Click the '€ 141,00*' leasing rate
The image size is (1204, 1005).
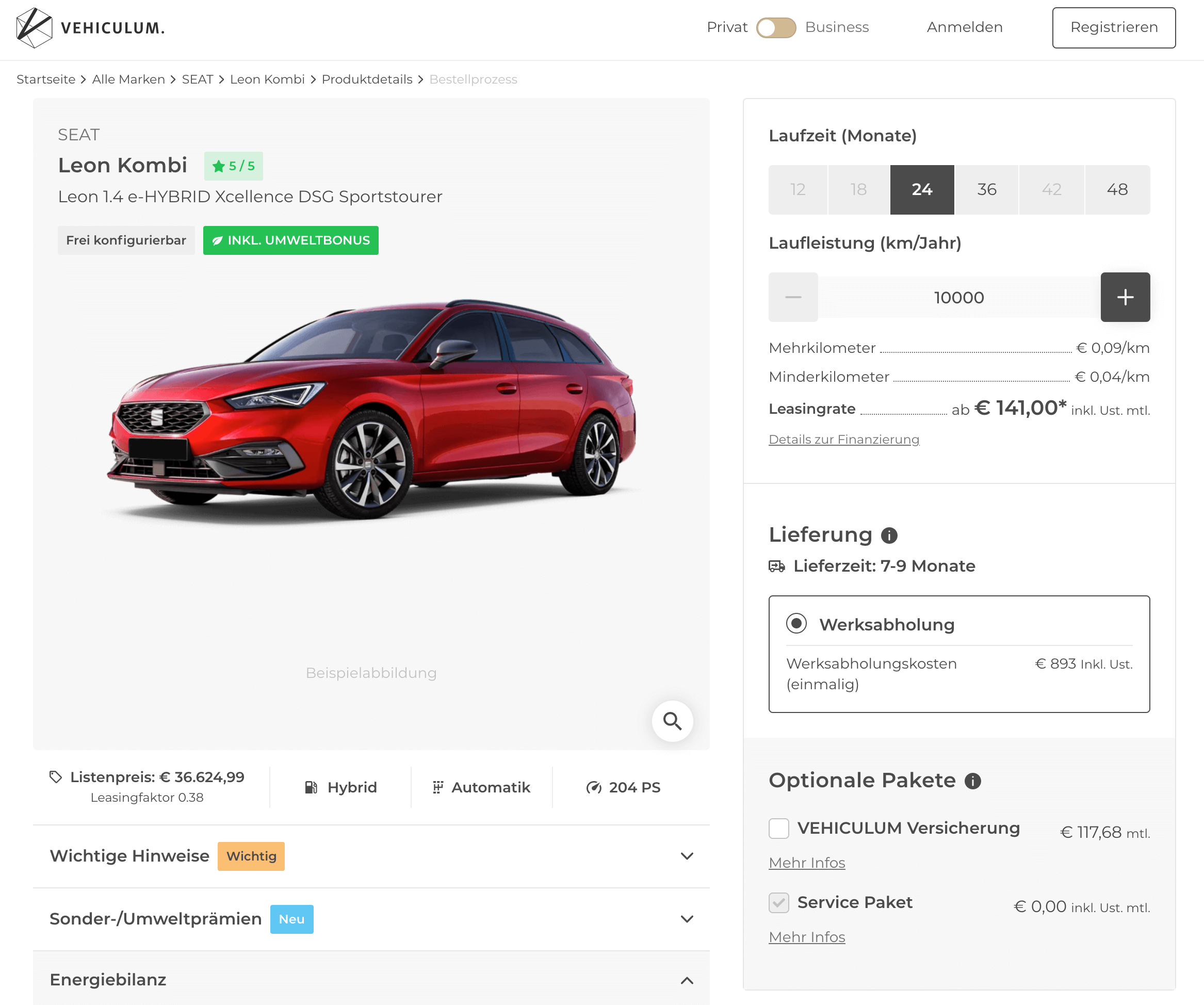tap(1020, 408)
